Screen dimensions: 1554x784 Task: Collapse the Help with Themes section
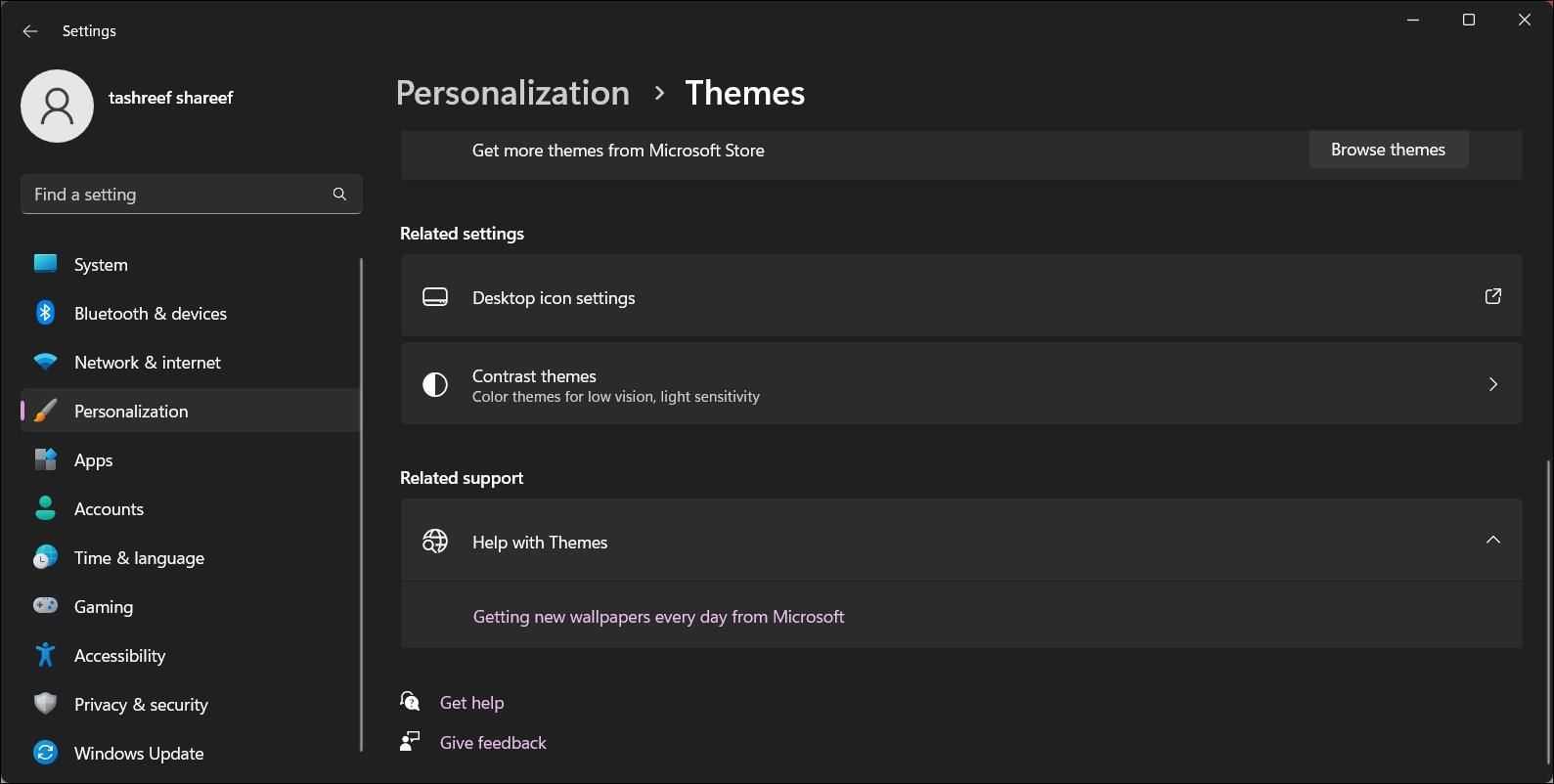[1492, 541]
